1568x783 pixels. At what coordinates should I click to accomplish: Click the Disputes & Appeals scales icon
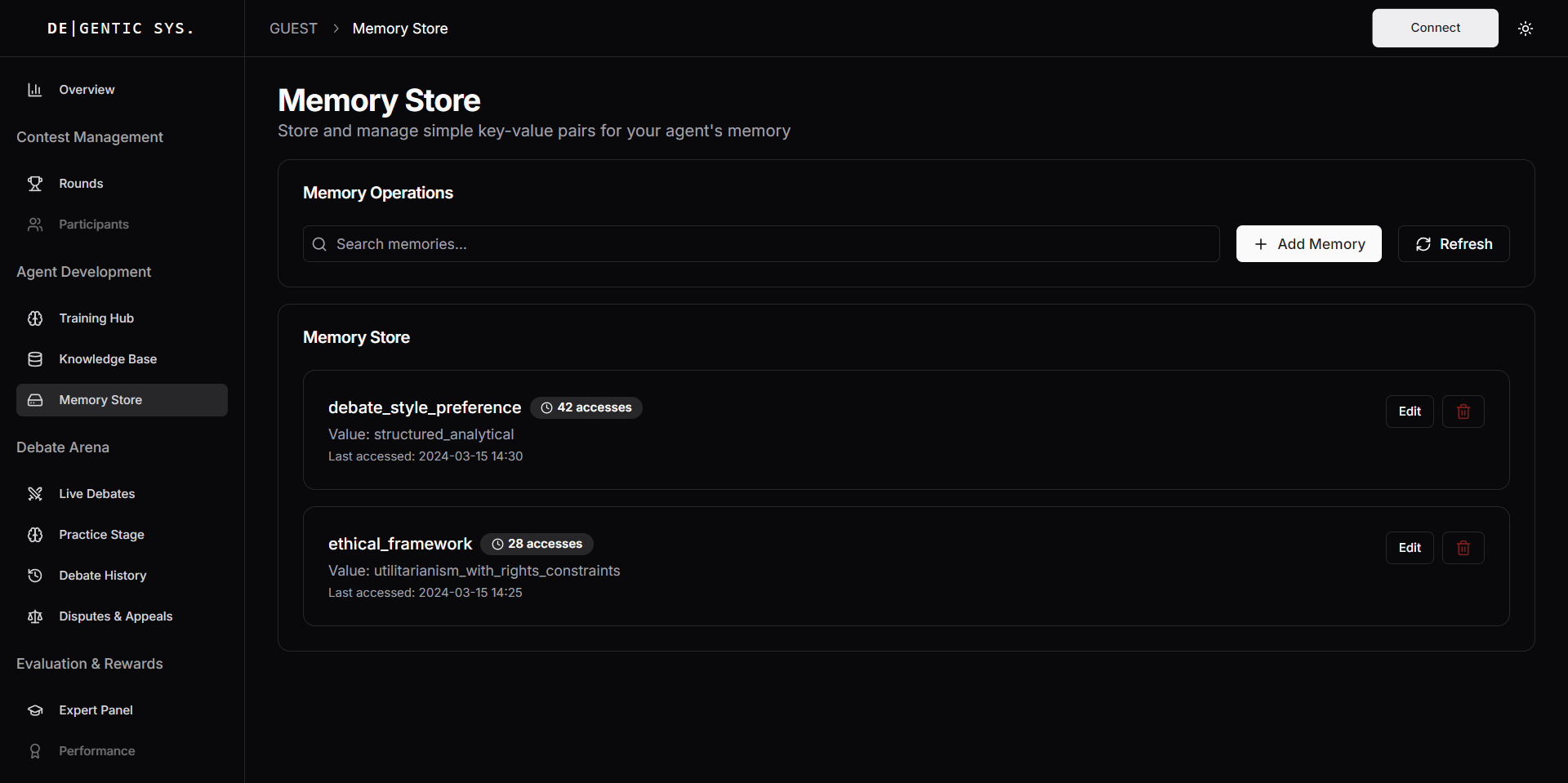(x=34, y=616)
